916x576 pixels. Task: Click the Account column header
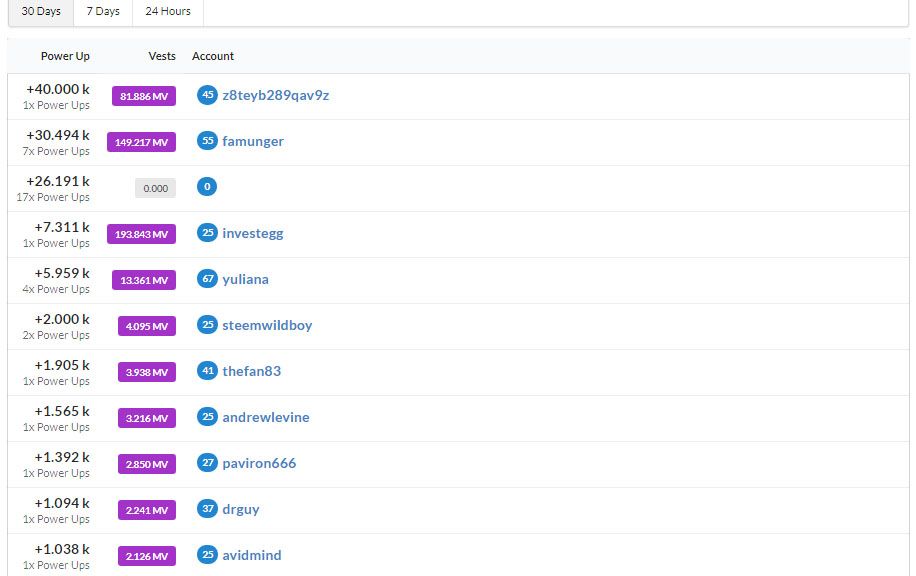point(213,56)
